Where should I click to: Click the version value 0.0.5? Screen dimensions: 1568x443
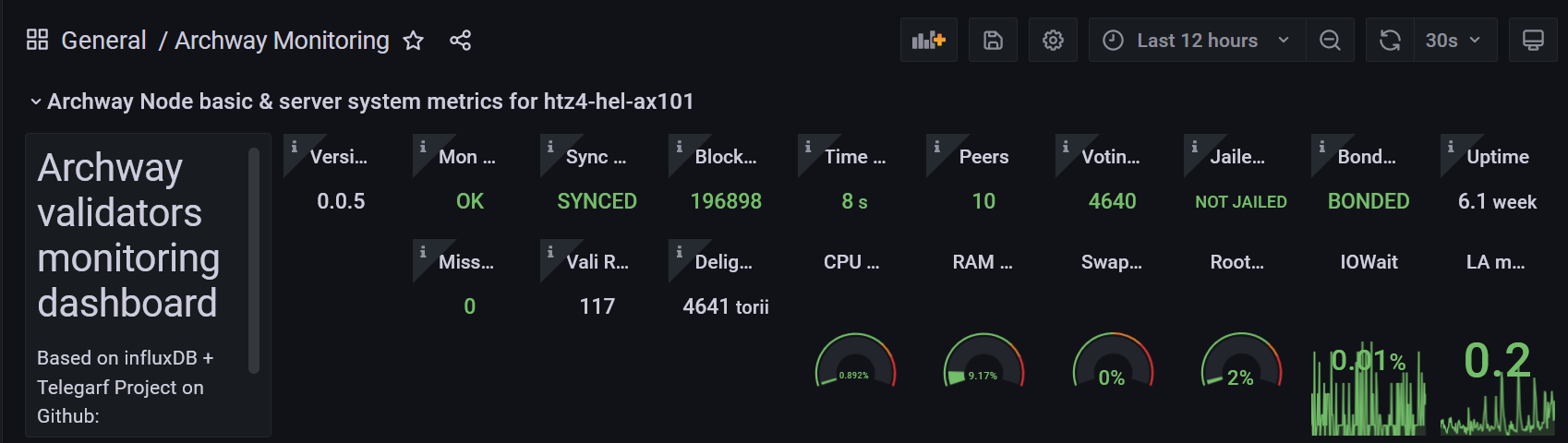point(341,201)
